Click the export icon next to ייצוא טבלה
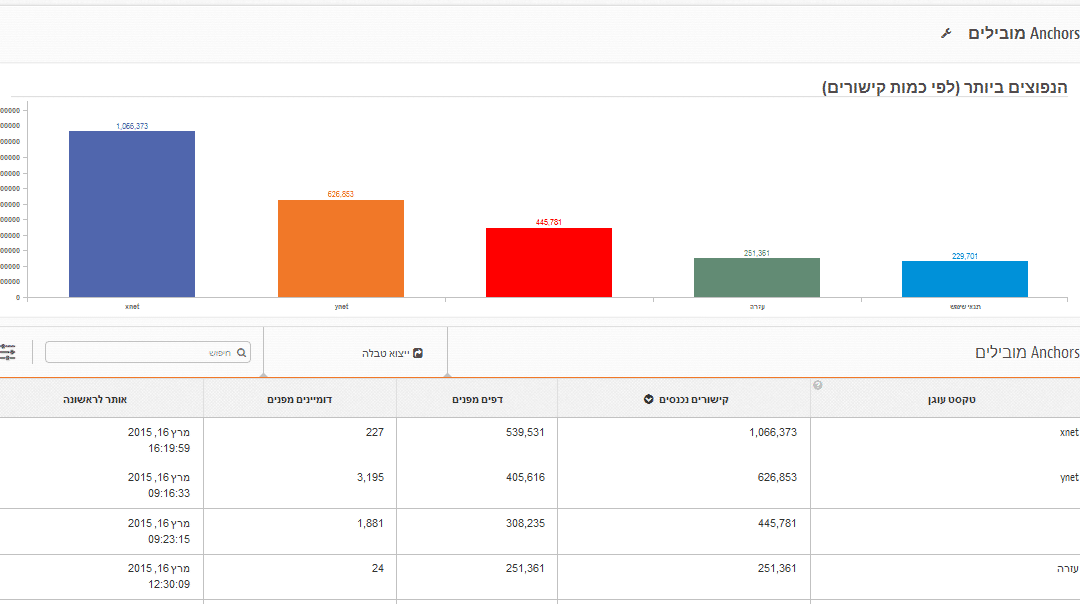Screen dimensions: 1080x604 pyautogui.click(x=417, y=353)
